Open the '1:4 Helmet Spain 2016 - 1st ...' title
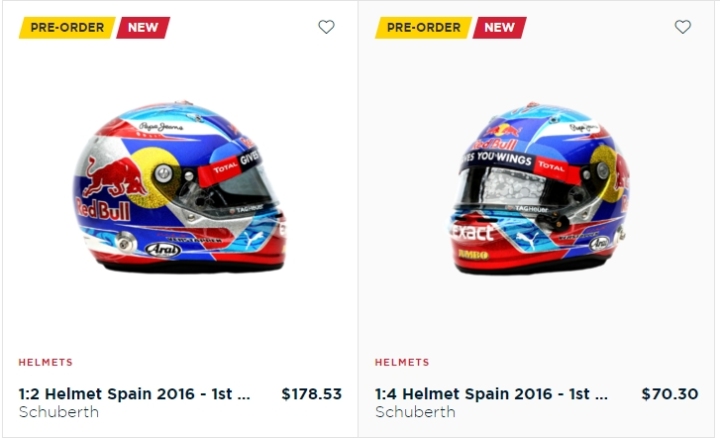The width and height of the screenshot is (720, 438). 491,394
